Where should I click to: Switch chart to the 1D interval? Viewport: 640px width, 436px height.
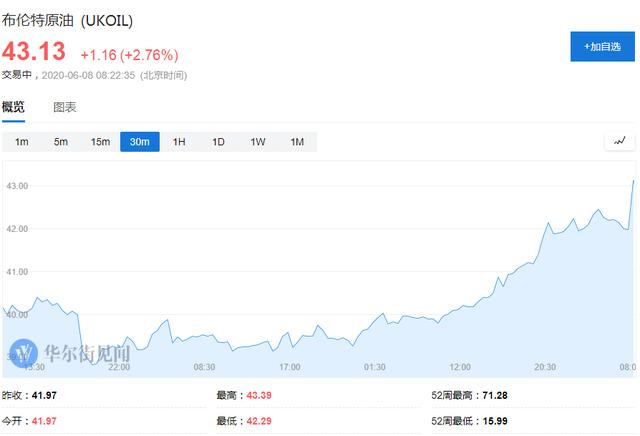(x=218, y=142)
